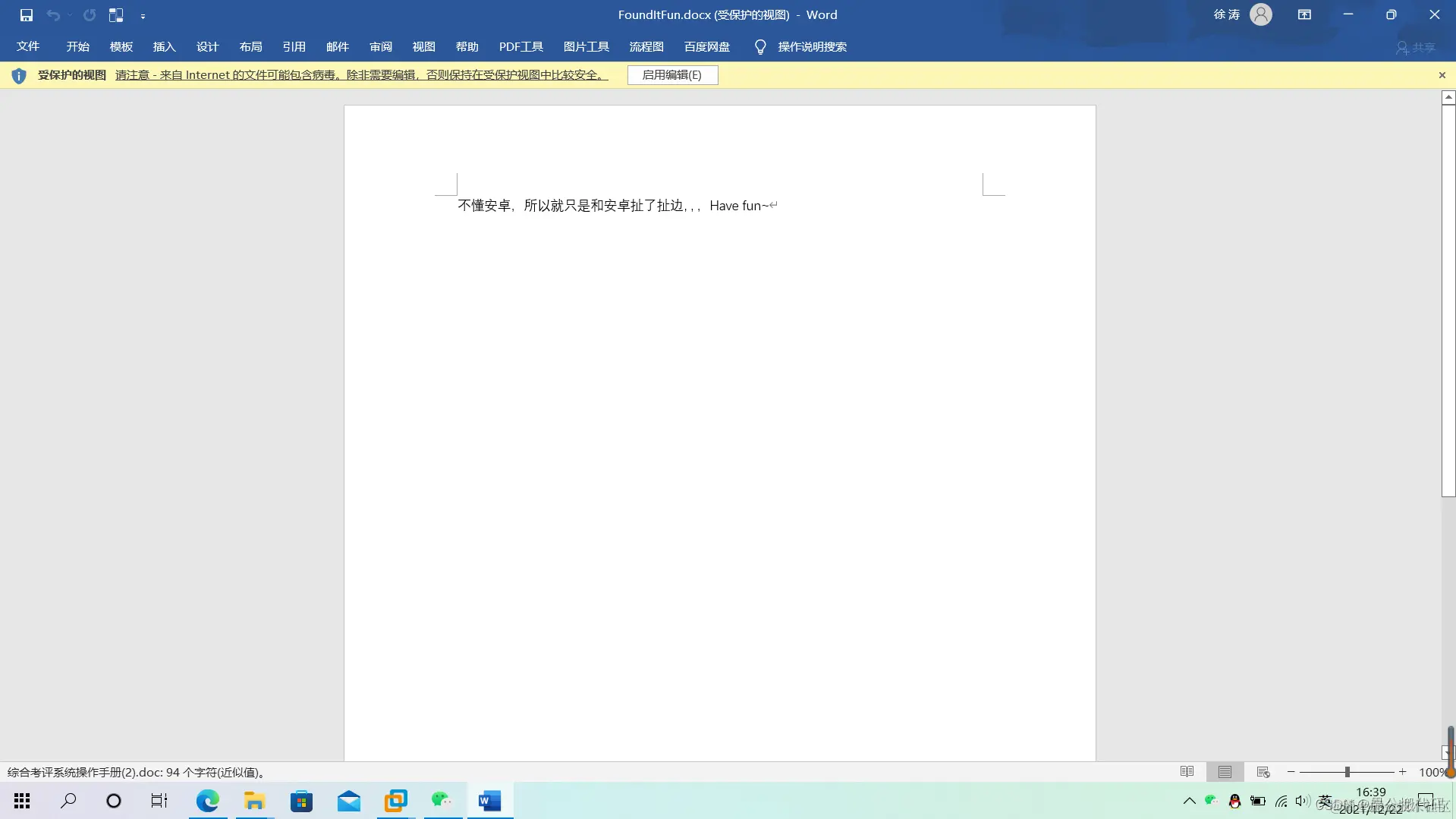Screen dimensions: 1456x819
Task: Select Print Layout view icon
Action: (1225, 772)
